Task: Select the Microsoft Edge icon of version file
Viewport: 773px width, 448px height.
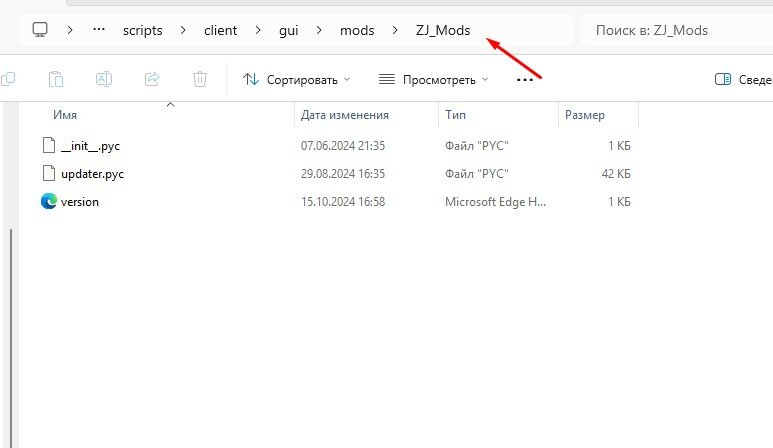Action: click(49, 201)
